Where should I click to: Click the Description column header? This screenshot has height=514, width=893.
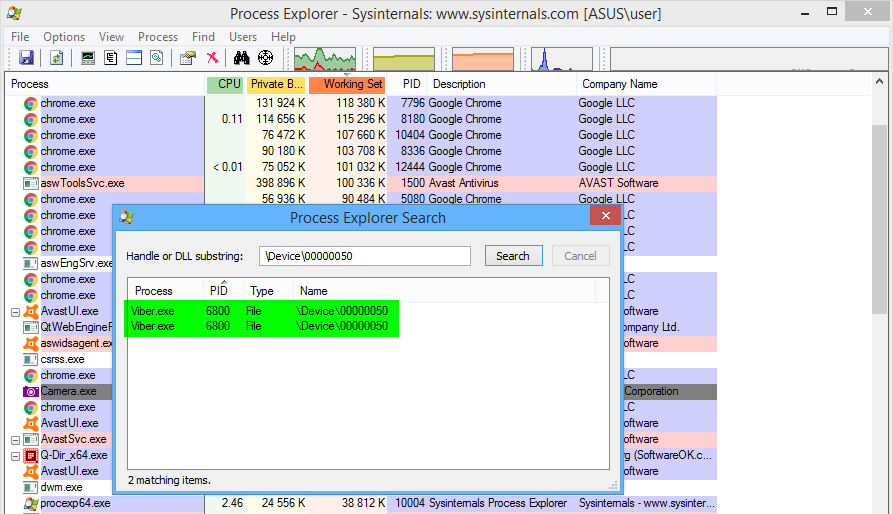pos(502,84)
